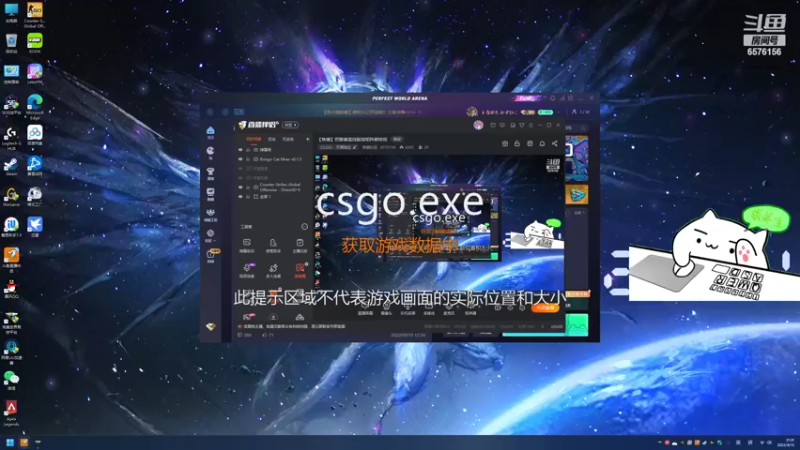This screenshot has width=800, height=450.
Task: Click the bell icon above the stream preview
Action: tap(542, 143)
